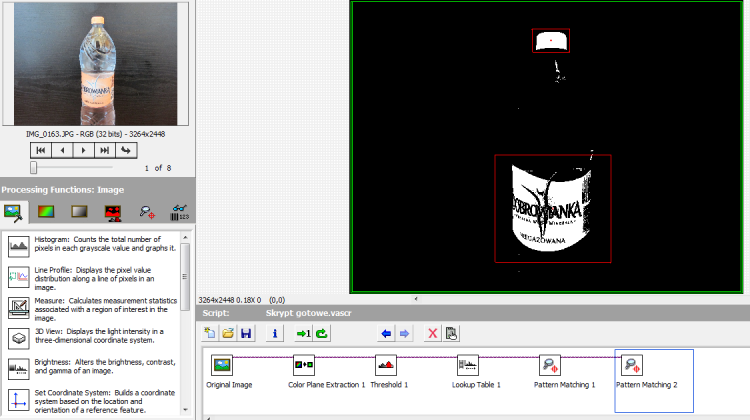This screenshot has height=420, width=750.
Task: Run the script once
Action: (303, 333)
